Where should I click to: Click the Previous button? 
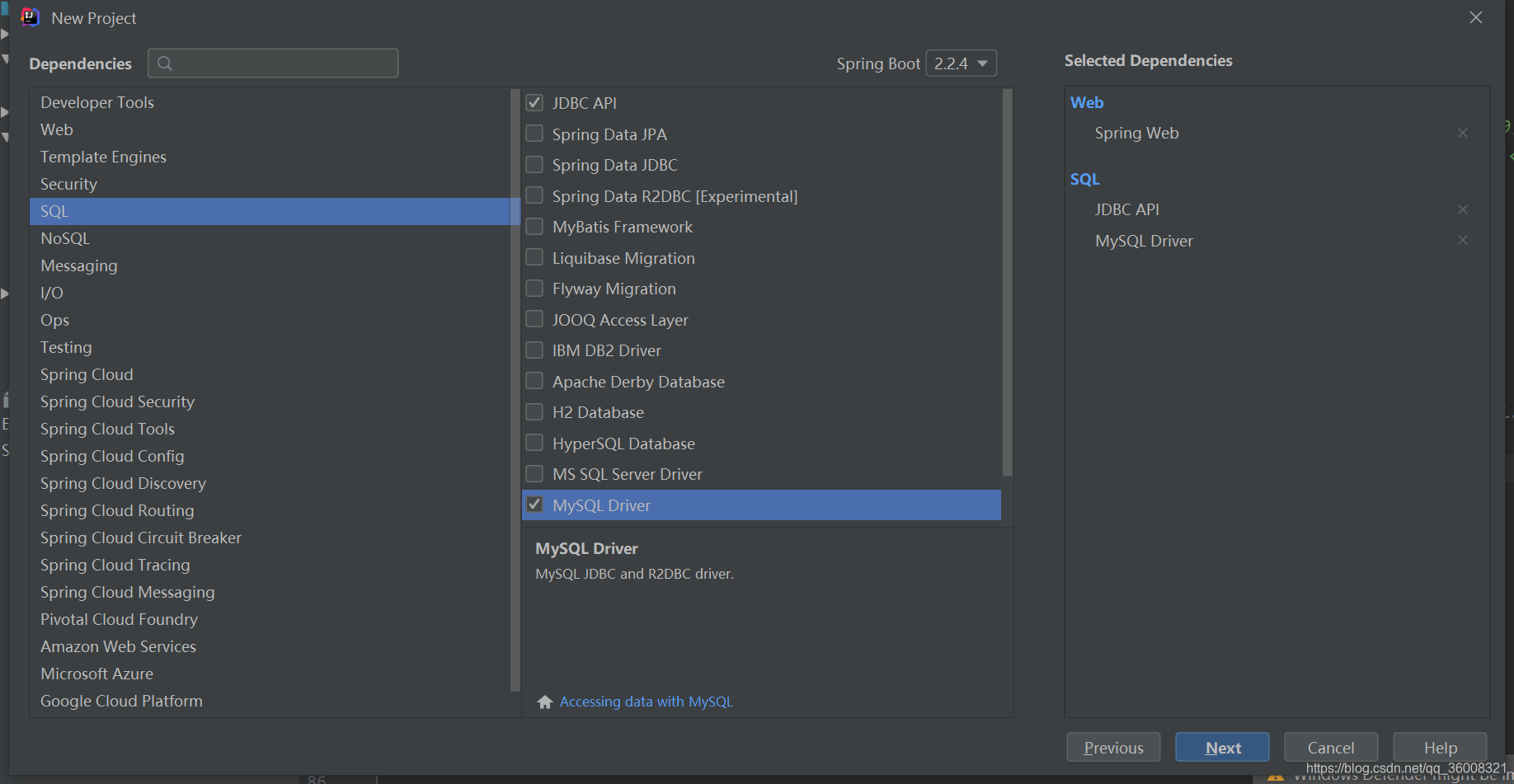1113,748
